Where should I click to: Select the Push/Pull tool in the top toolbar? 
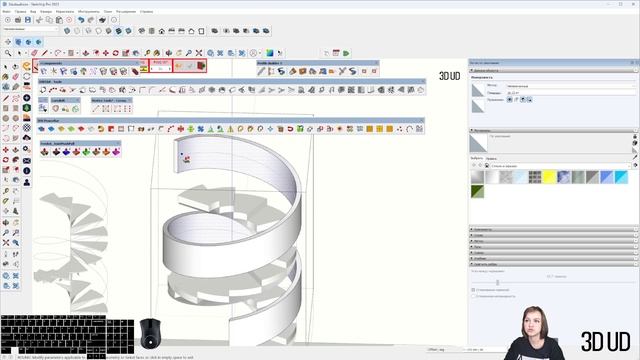pos(86,53)
